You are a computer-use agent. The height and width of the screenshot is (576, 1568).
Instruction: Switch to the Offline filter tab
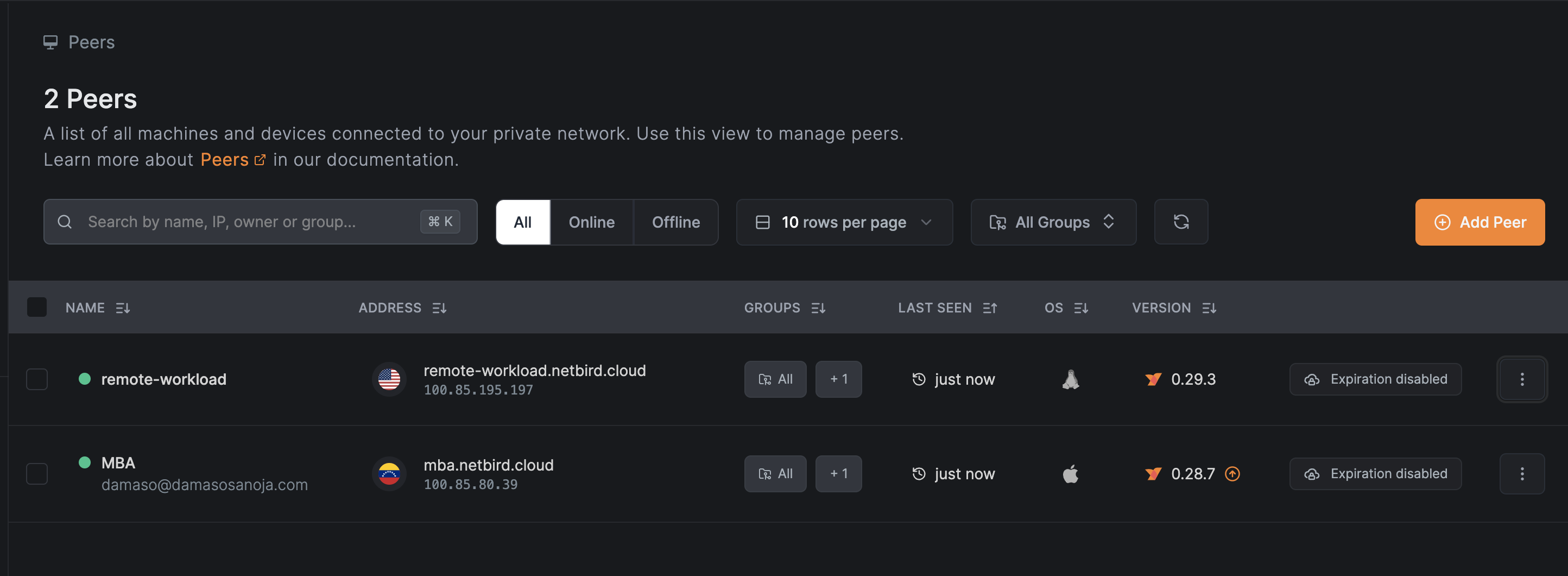[675, 222]
